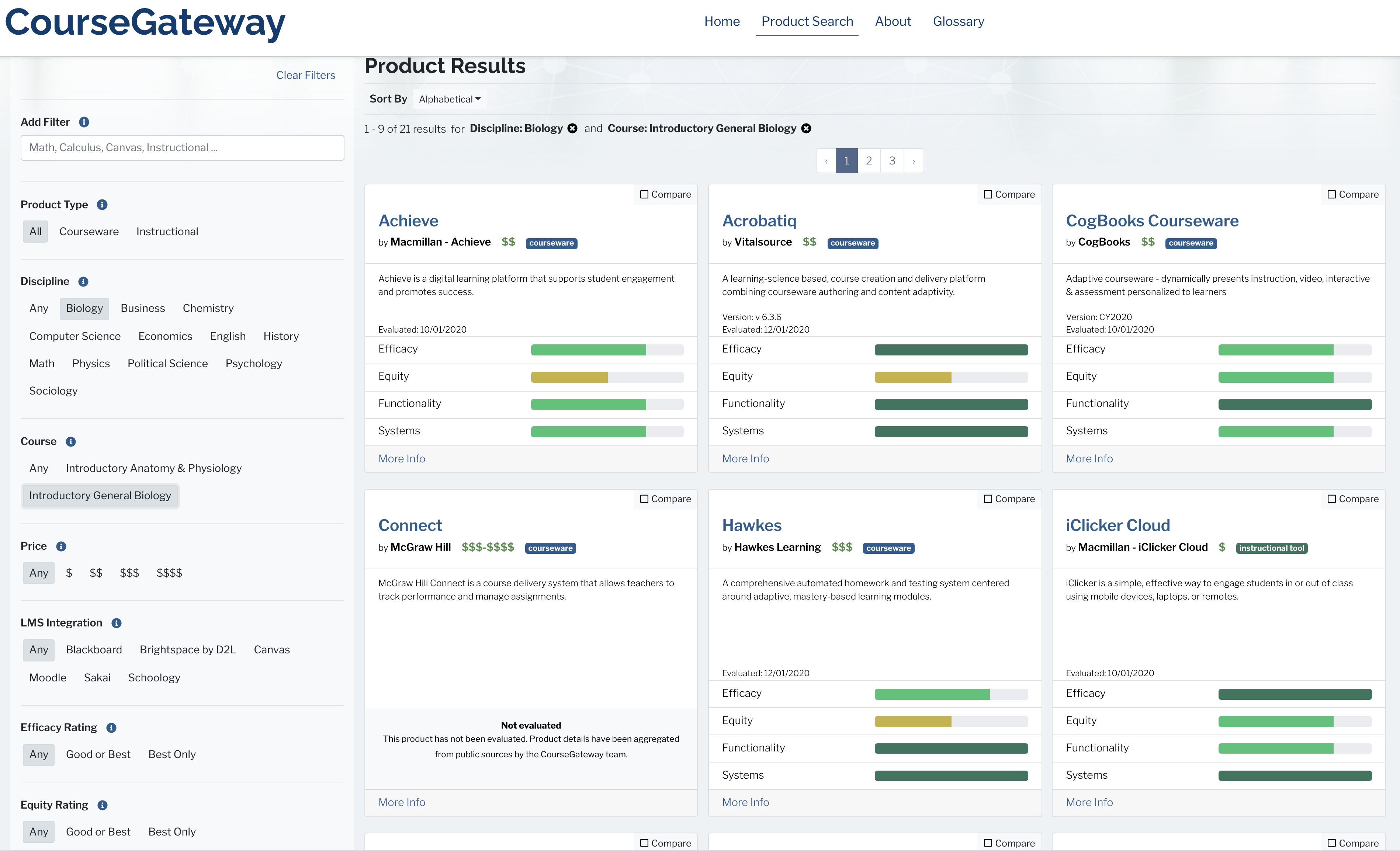The height and width of the screenshot is (851, 1400).
Task: Click the Add Filter search field
Action: pyautogui.click(x=183, y=148)
